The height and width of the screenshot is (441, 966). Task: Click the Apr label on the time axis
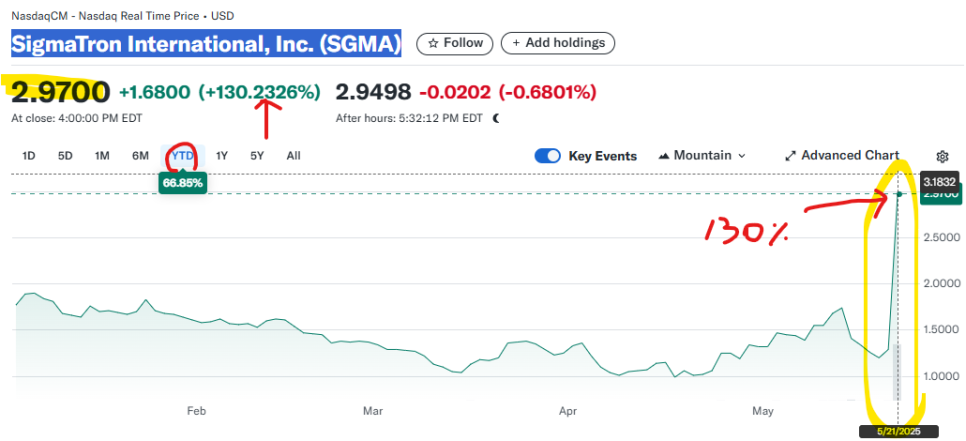point(566,410)
